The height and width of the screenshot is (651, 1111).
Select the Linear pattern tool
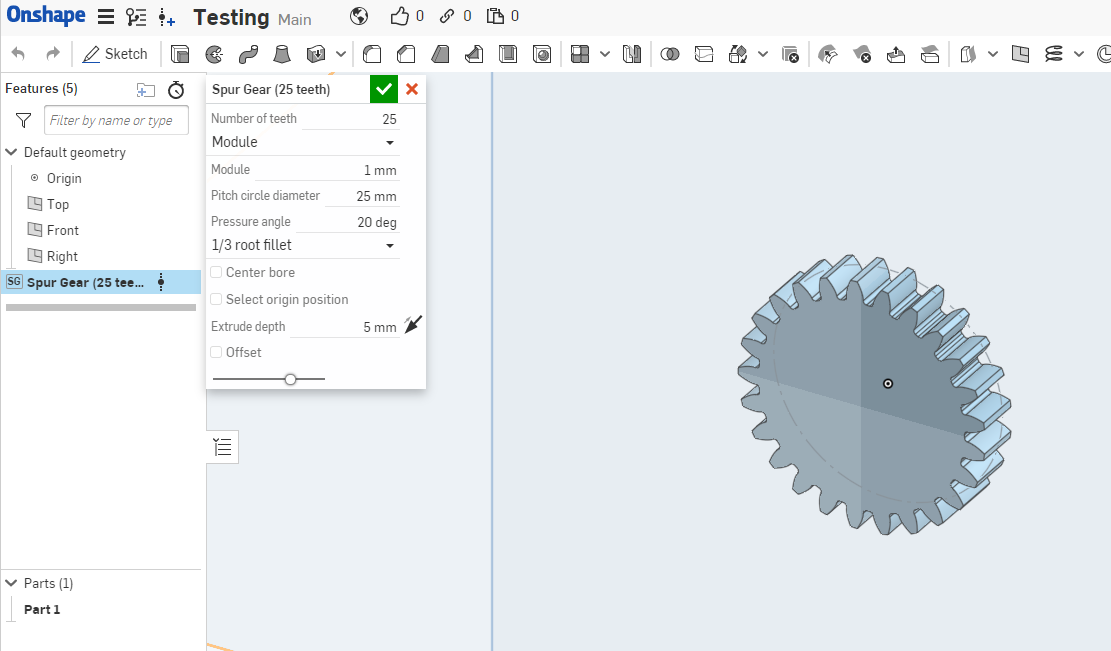tap(580, 54)
